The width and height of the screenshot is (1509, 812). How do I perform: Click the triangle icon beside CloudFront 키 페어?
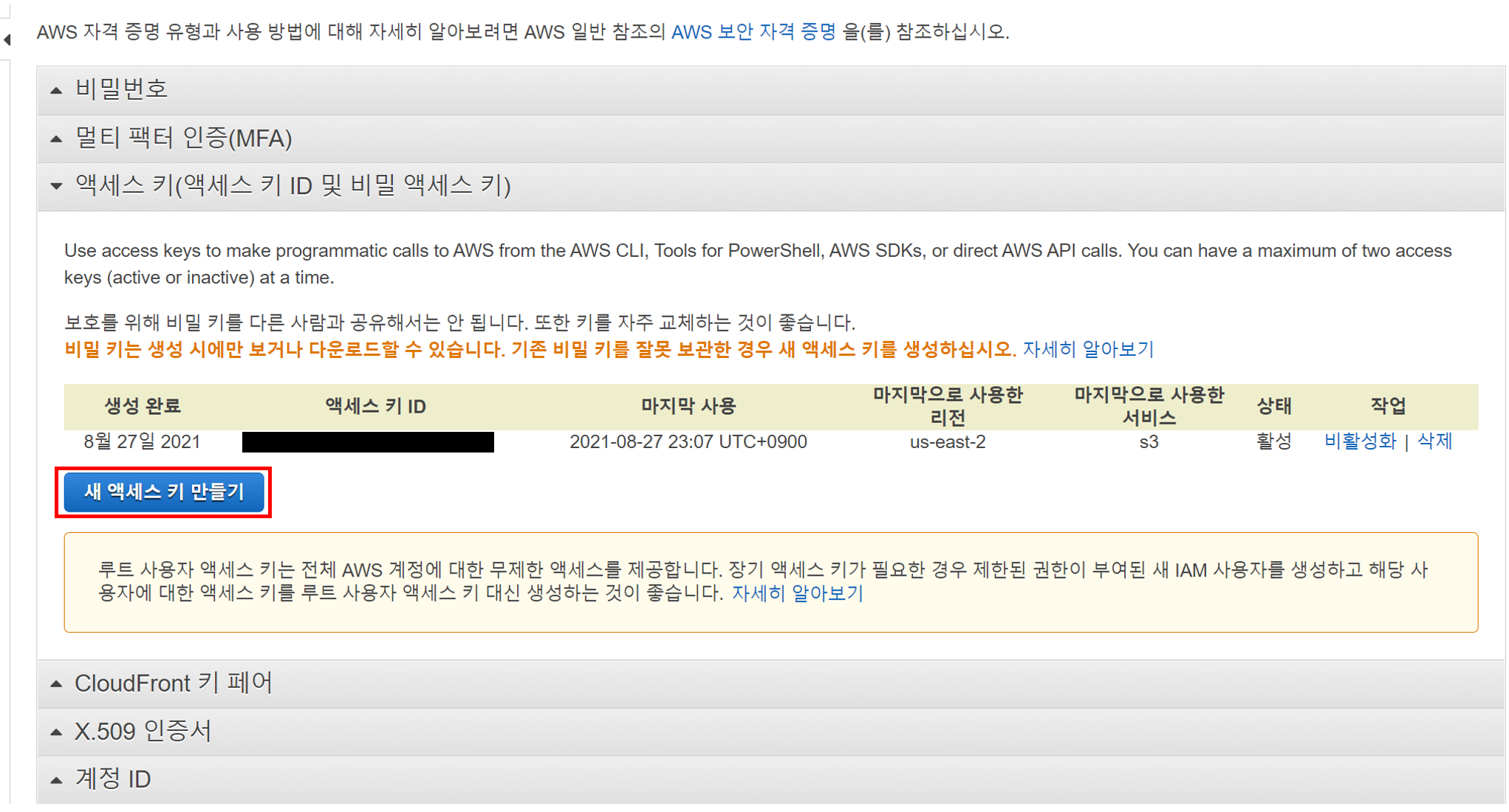pyautogui.click(x=56, y=684)
